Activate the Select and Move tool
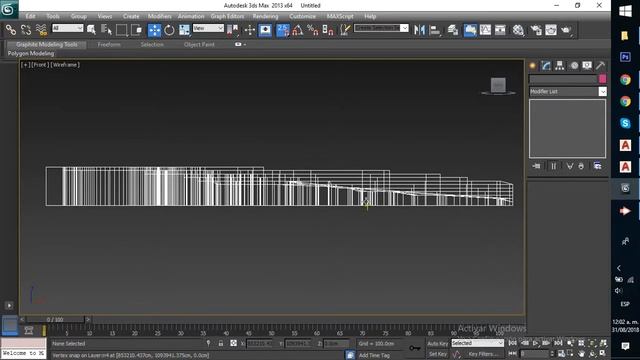The width and height of the screenshot is (640, 360). [154, 30]
